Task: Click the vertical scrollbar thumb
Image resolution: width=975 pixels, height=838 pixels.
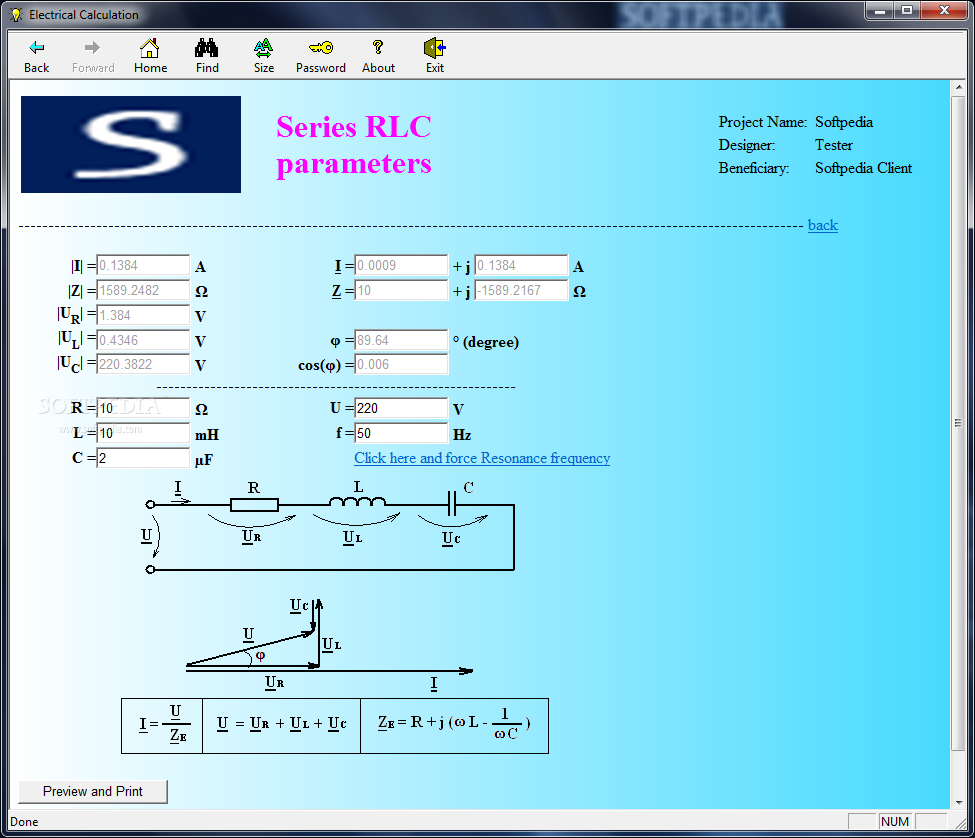Action: tap(958, 423)
